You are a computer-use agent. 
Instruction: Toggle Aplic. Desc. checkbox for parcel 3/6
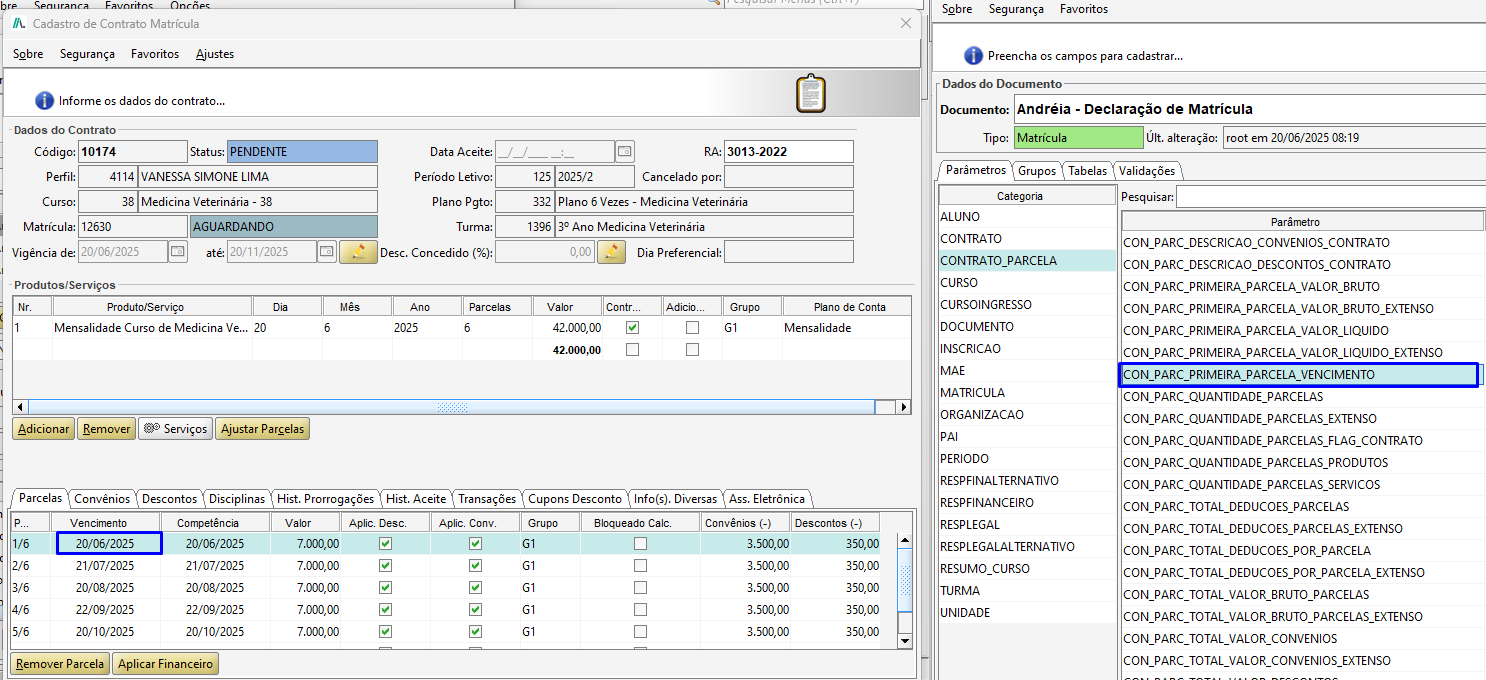point(385,588)
